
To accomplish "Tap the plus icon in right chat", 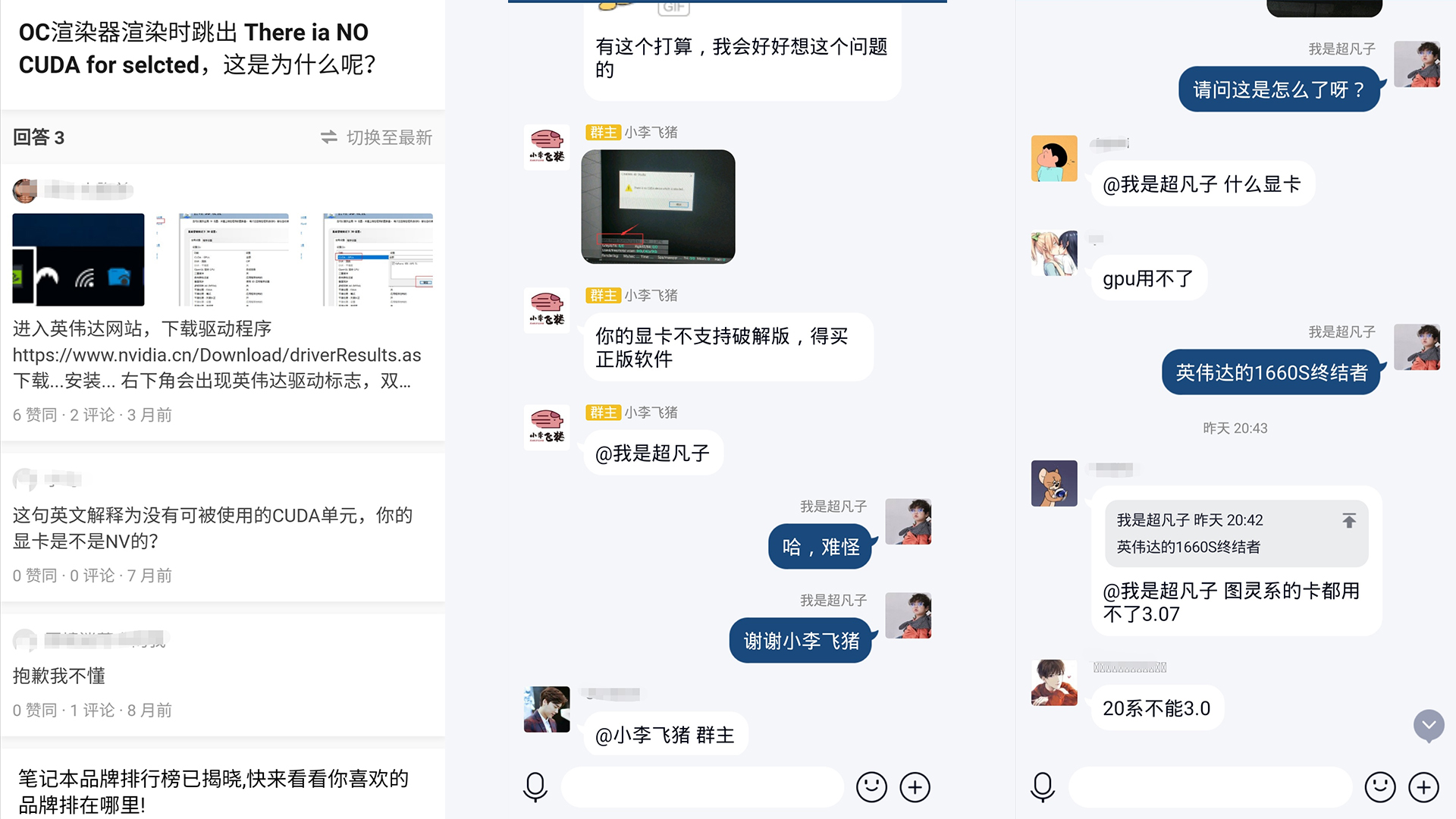I will [x=1423, y=787].
